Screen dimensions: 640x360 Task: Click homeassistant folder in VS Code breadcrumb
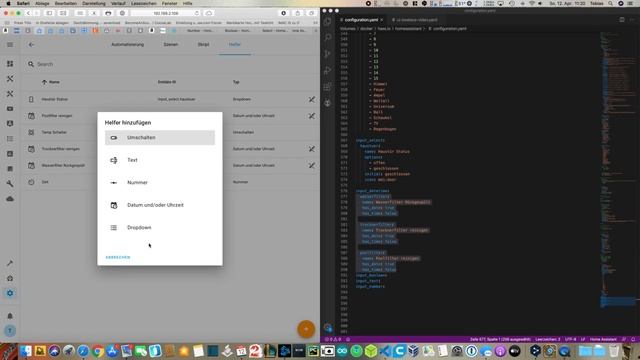(408, 29)
